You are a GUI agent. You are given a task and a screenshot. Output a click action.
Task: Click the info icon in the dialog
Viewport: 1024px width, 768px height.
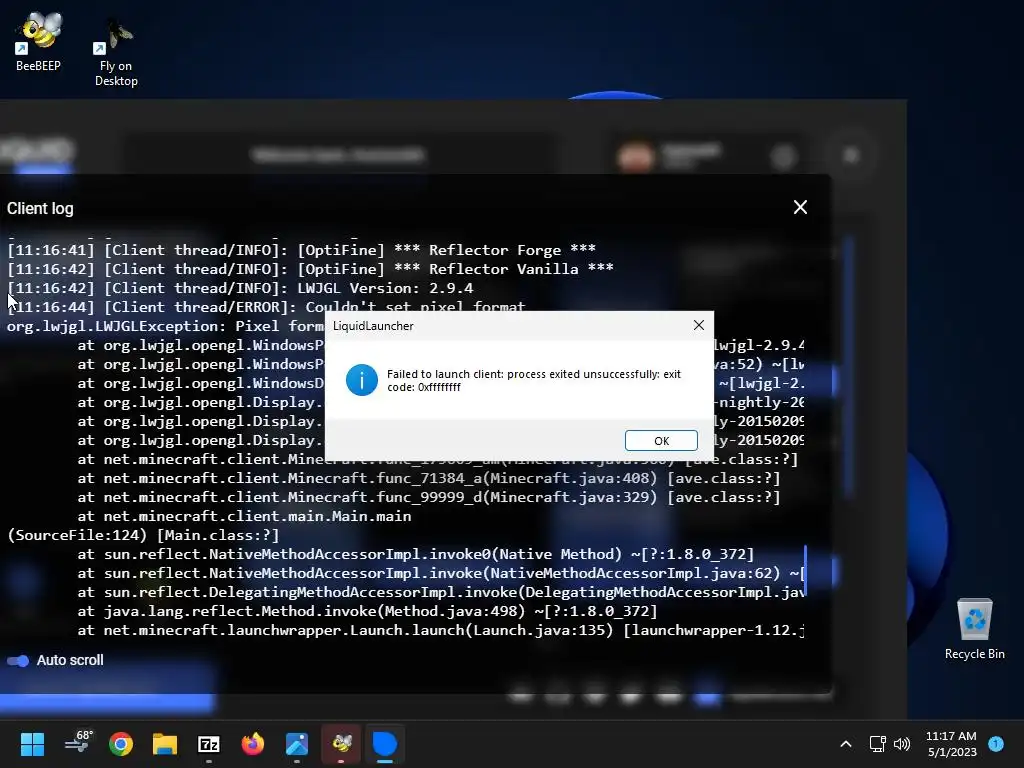coord(362,380)
